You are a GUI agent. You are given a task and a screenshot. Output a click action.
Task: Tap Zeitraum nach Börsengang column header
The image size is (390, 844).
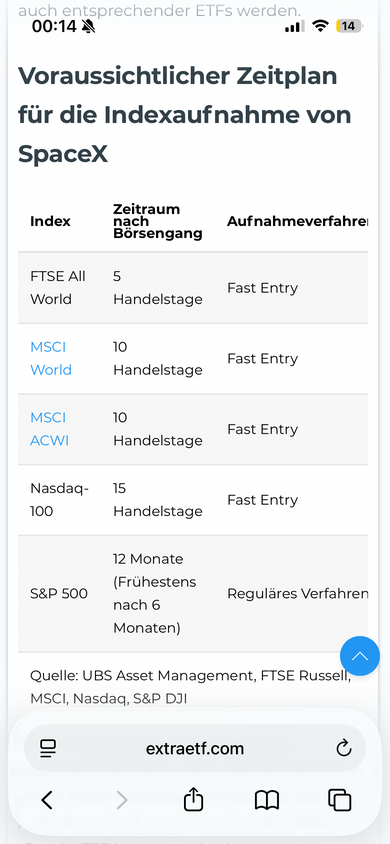158,221
